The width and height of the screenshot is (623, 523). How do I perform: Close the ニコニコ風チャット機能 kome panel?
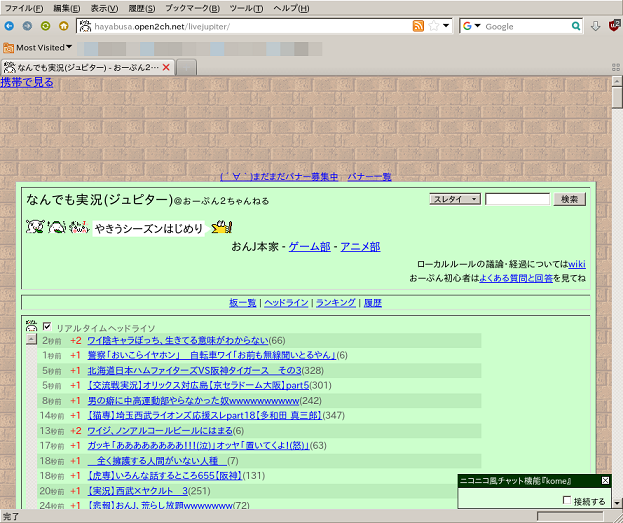(x=605, y=480)
